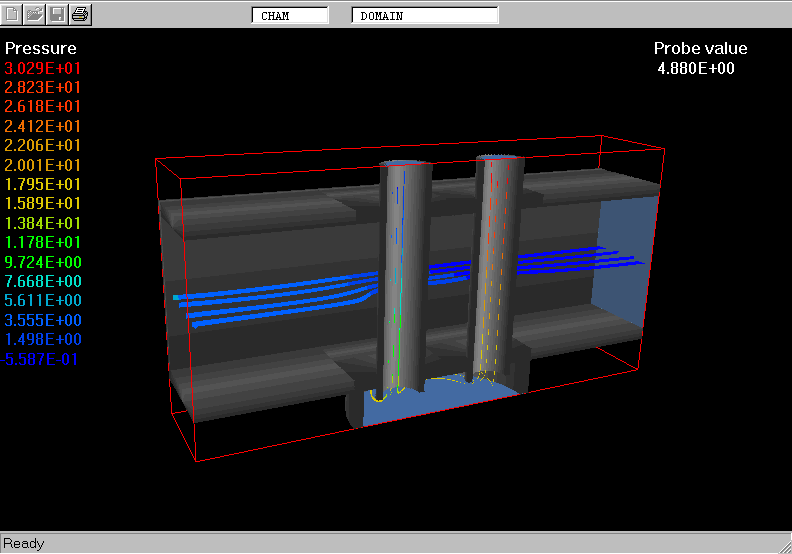Click the New file toolbar icon
The width and height of the screenshot is (792, 554).
coord(13,14)
